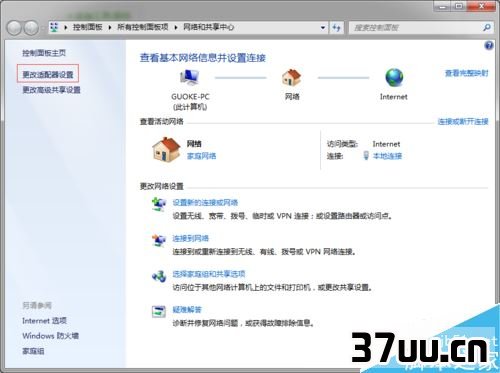Viewport: 500px width, 373px height.
Task: Click the refresh icon beside address bar
Action: [x=337, y=28]
